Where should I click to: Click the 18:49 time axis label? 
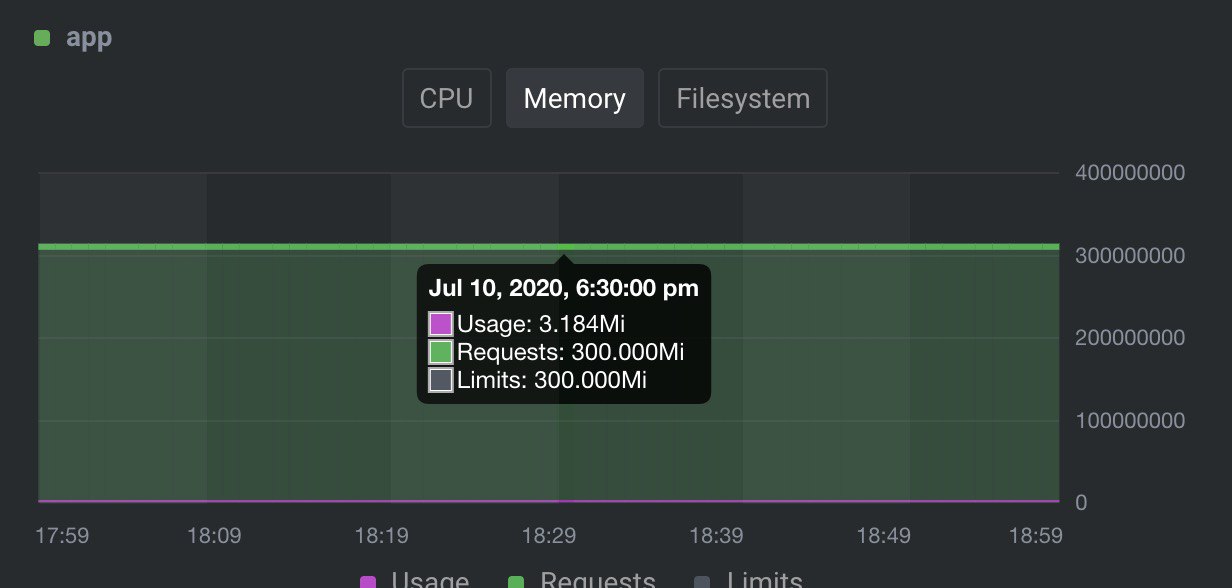884,536
